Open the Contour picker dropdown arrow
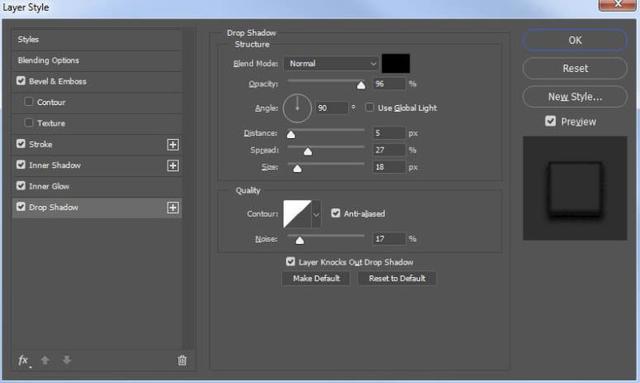Image resolution: width=640 pixels, height=383 pixels. pos(316,214)
